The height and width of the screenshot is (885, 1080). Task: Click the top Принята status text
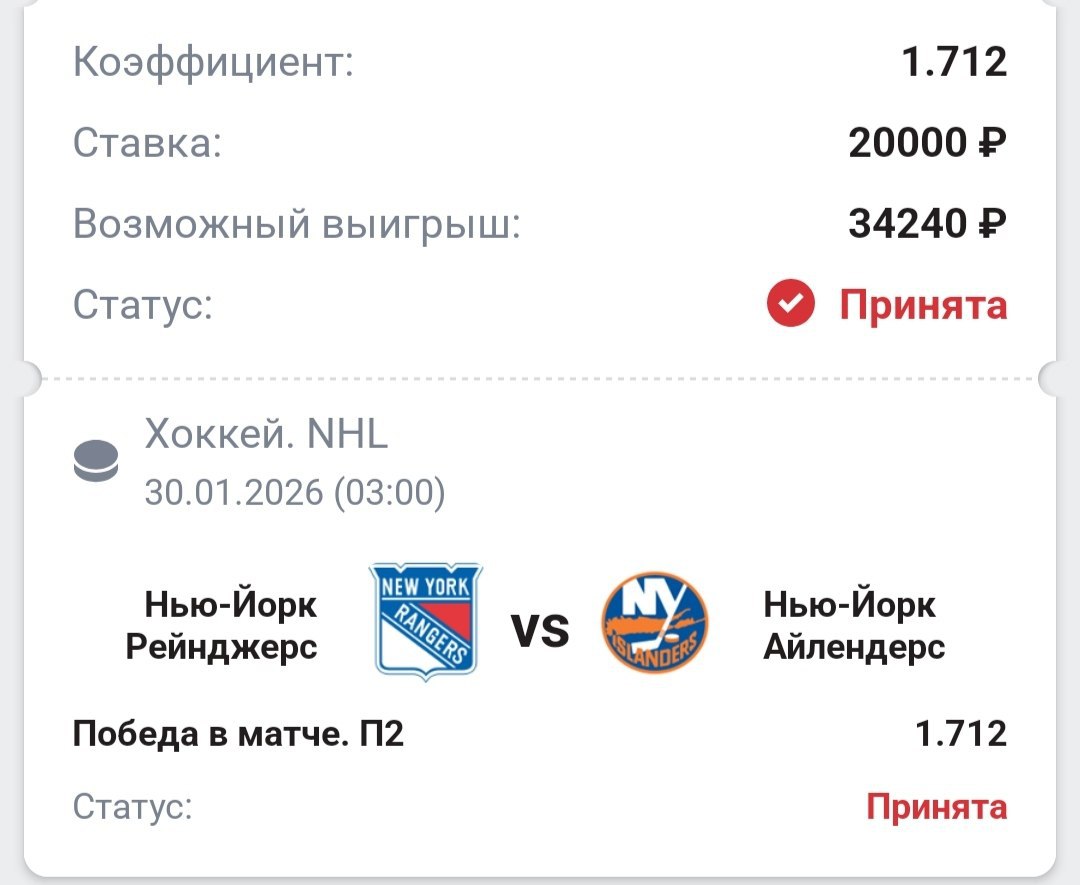point(922,304)
